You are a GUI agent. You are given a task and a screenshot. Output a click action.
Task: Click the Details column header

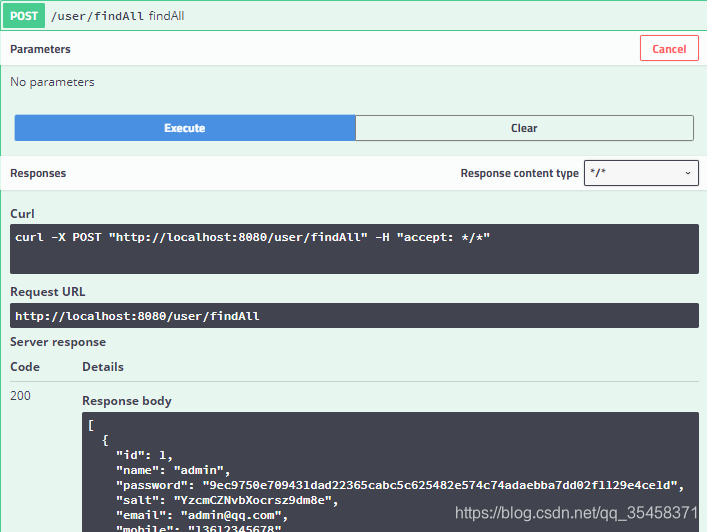[103, 367]
